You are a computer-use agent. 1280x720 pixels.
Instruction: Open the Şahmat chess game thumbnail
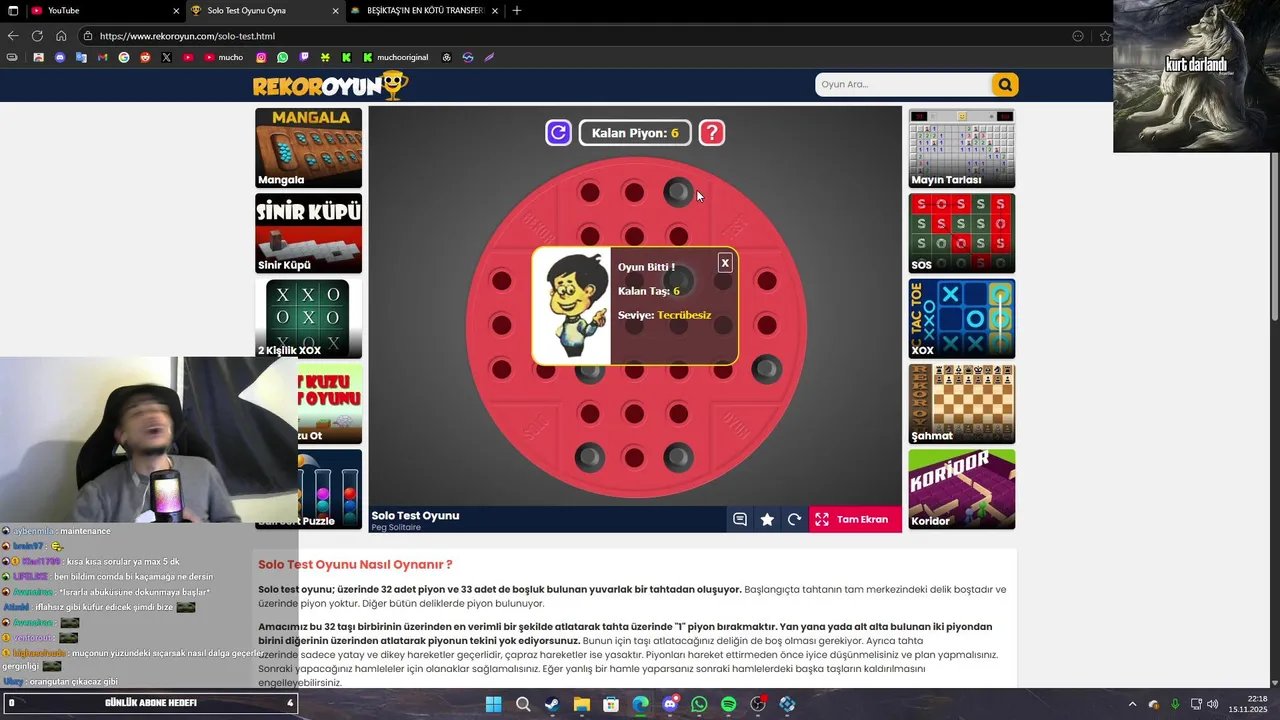[961, 404]
